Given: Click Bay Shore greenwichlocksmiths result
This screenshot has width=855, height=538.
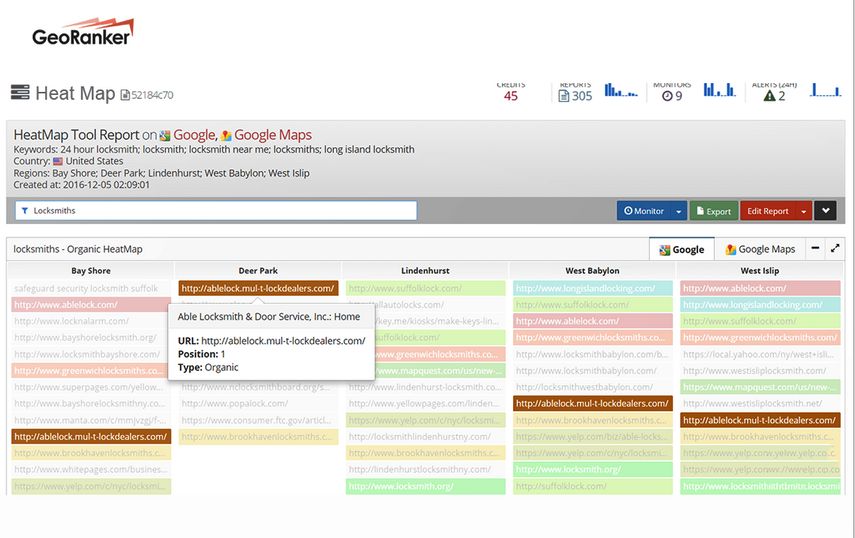Looking at the screenshot, I should pyautogui.click(x=91, y=371).
